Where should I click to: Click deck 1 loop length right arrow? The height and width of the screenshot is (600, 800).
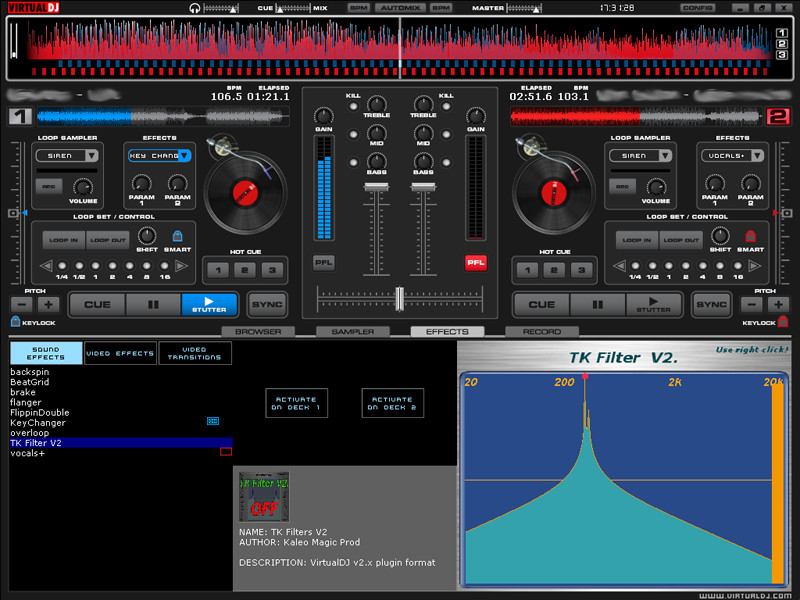[x=181, y=266]
